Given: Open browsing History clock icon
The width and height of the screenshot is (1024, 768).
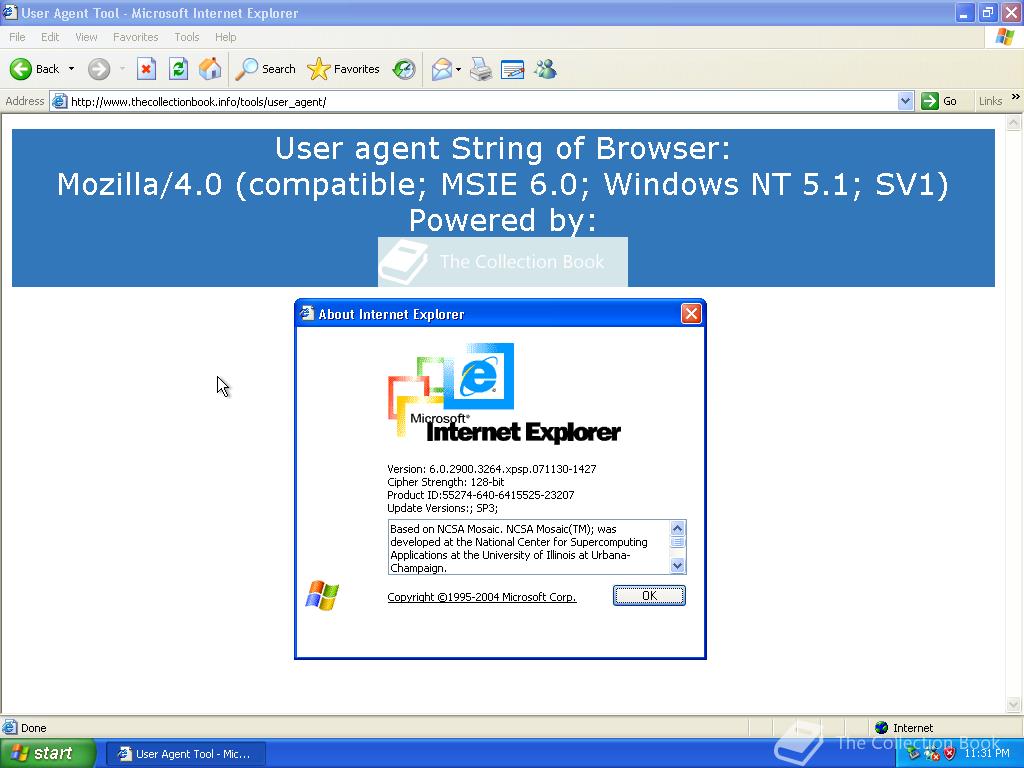Looking at the screenshot, I should (x=404, y=69).
